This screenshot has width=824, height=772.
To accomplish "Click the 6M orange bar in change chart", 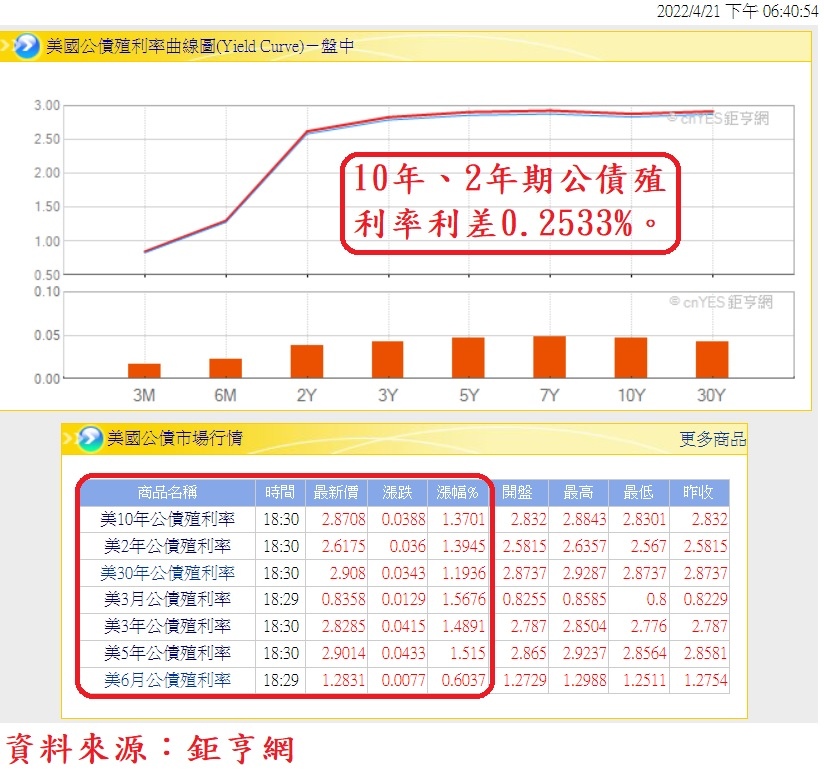I will (225, 368).
